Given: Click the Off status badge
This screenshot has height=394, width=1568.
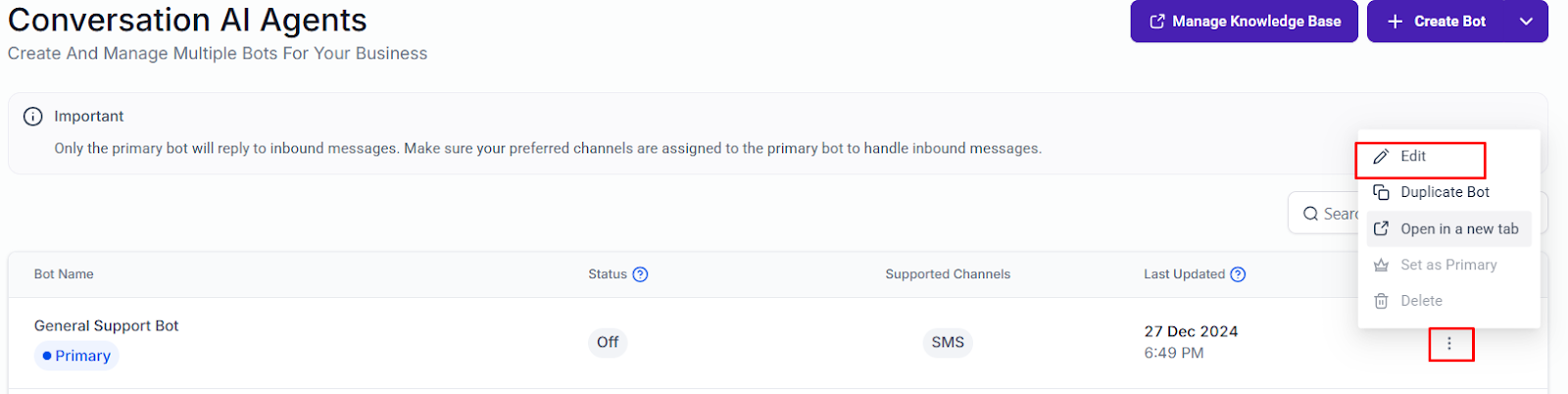Looking at the screenshot, I should [x=608, y=342].
